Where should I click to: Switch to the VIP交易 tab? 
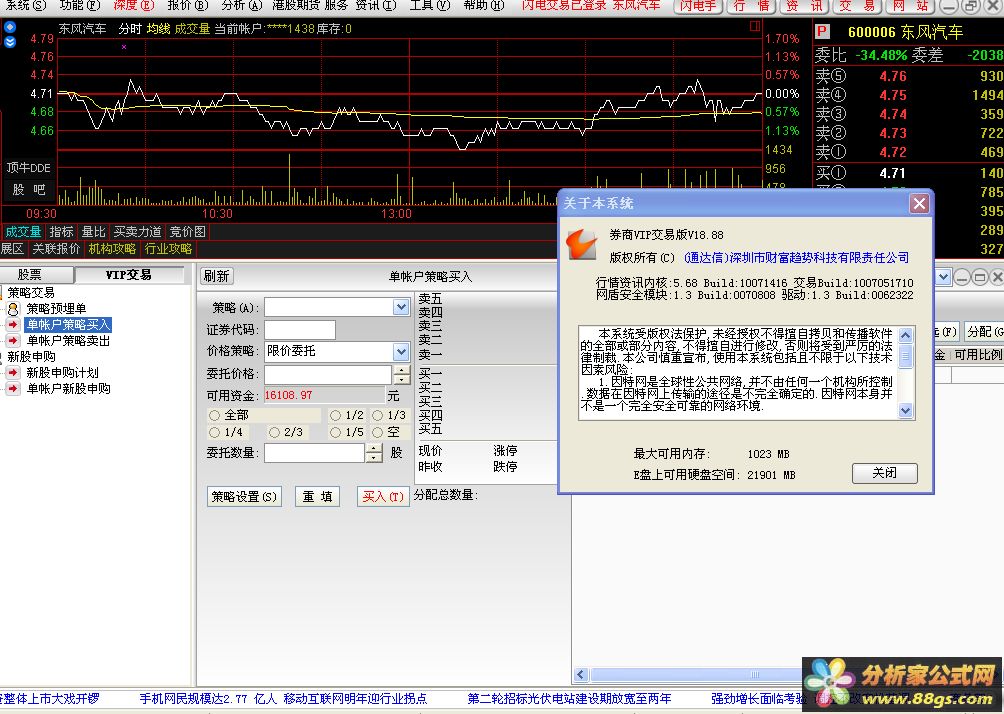click(129, 275)
